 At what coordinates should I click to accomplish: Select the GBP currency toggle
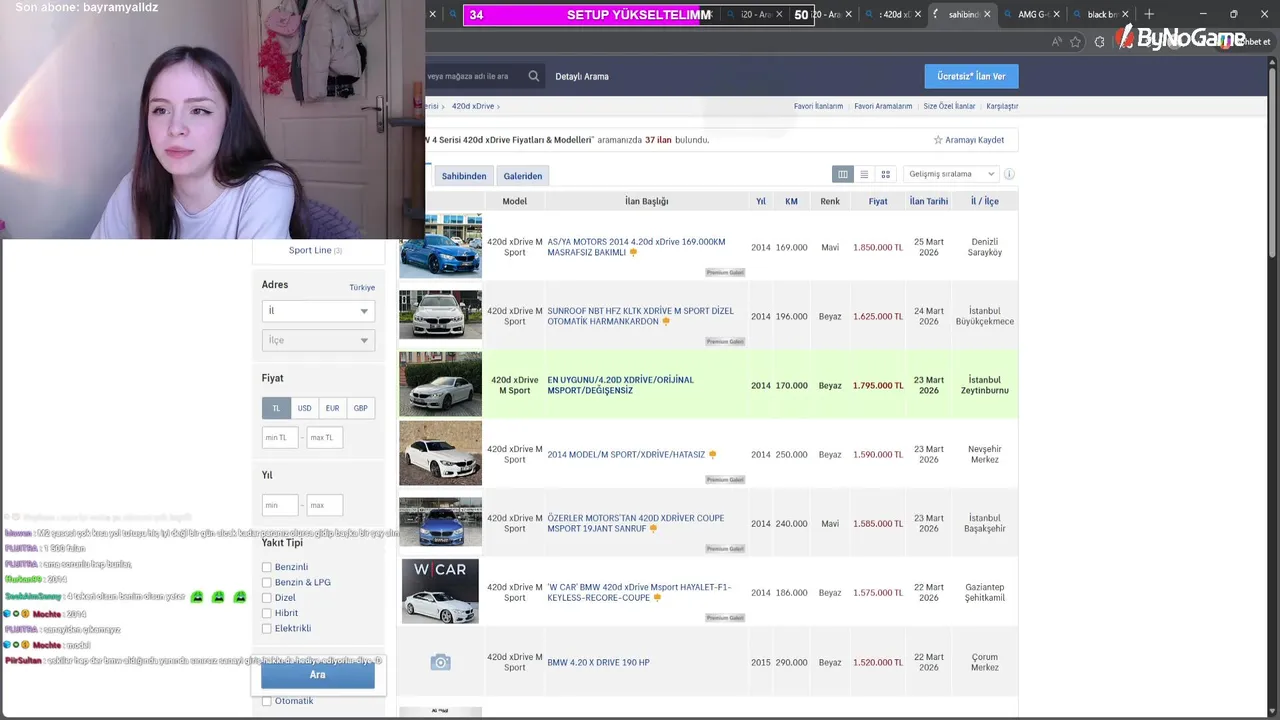pyautogui.click(x=360, y=408)
